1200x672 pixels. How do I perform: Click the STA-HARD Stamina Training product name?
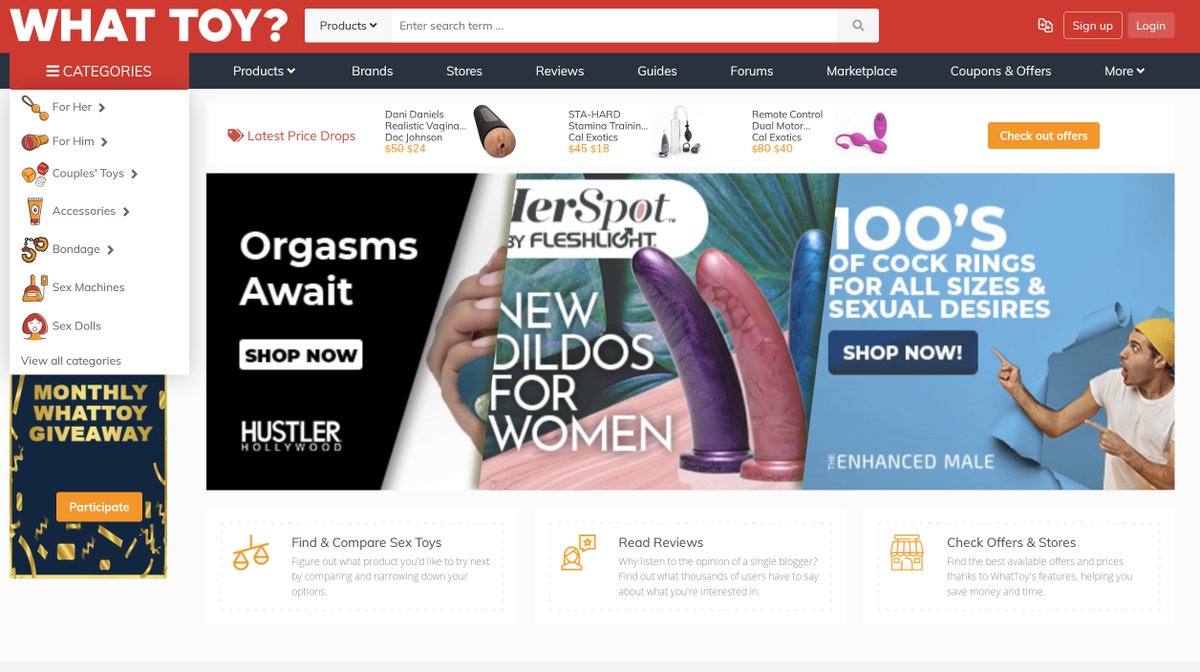point(608,120)
